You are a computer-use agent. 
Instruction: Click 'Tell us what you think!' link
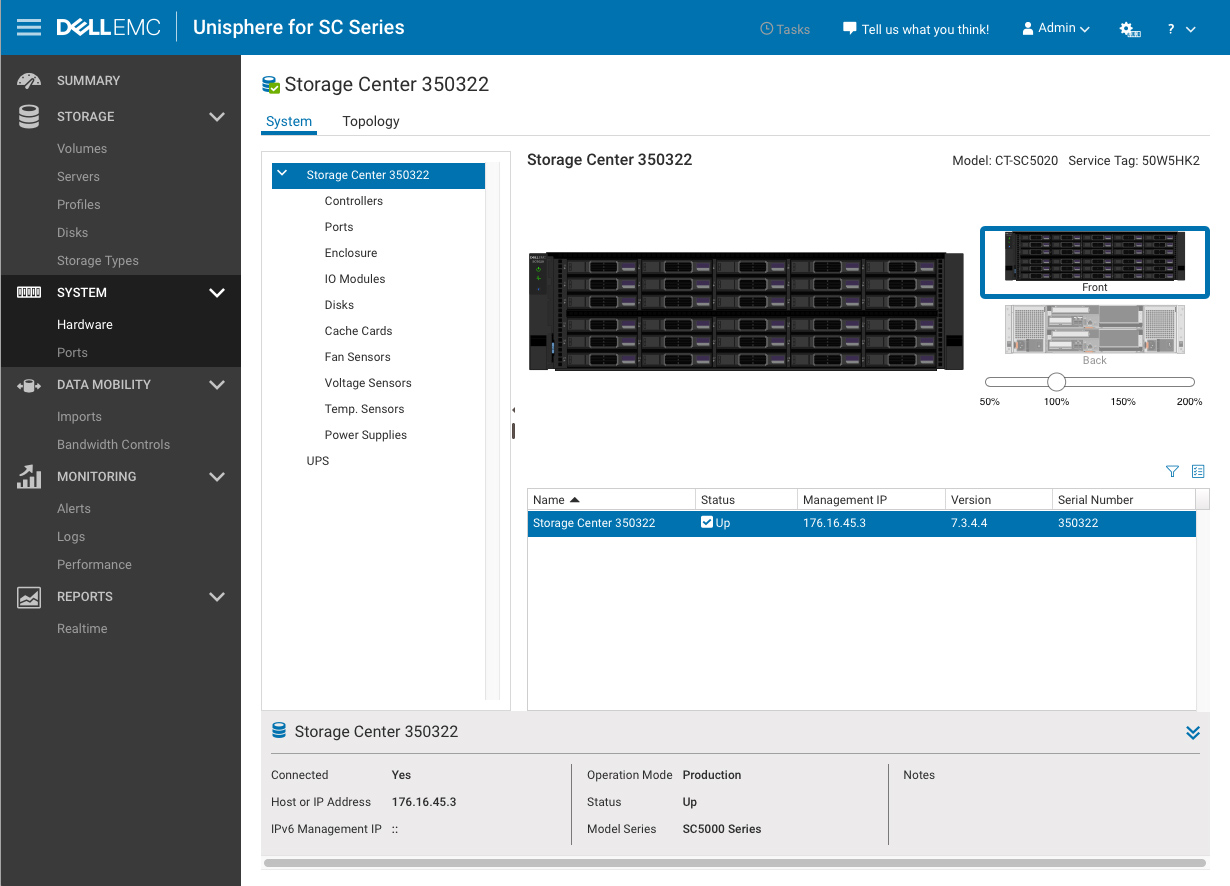925,29
